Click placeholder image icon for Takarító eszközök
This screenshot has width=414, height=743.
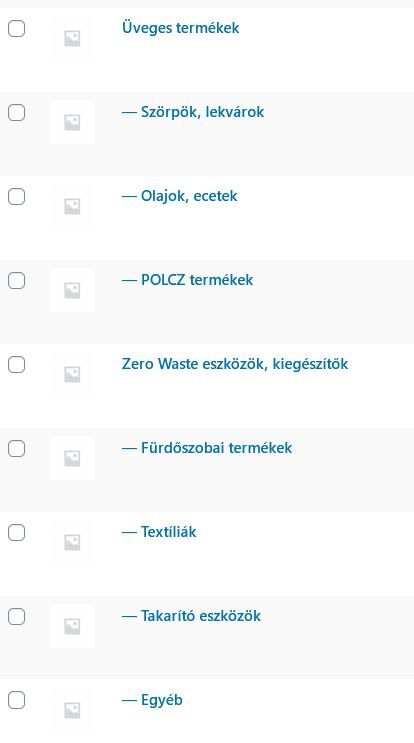coord(72,626)
